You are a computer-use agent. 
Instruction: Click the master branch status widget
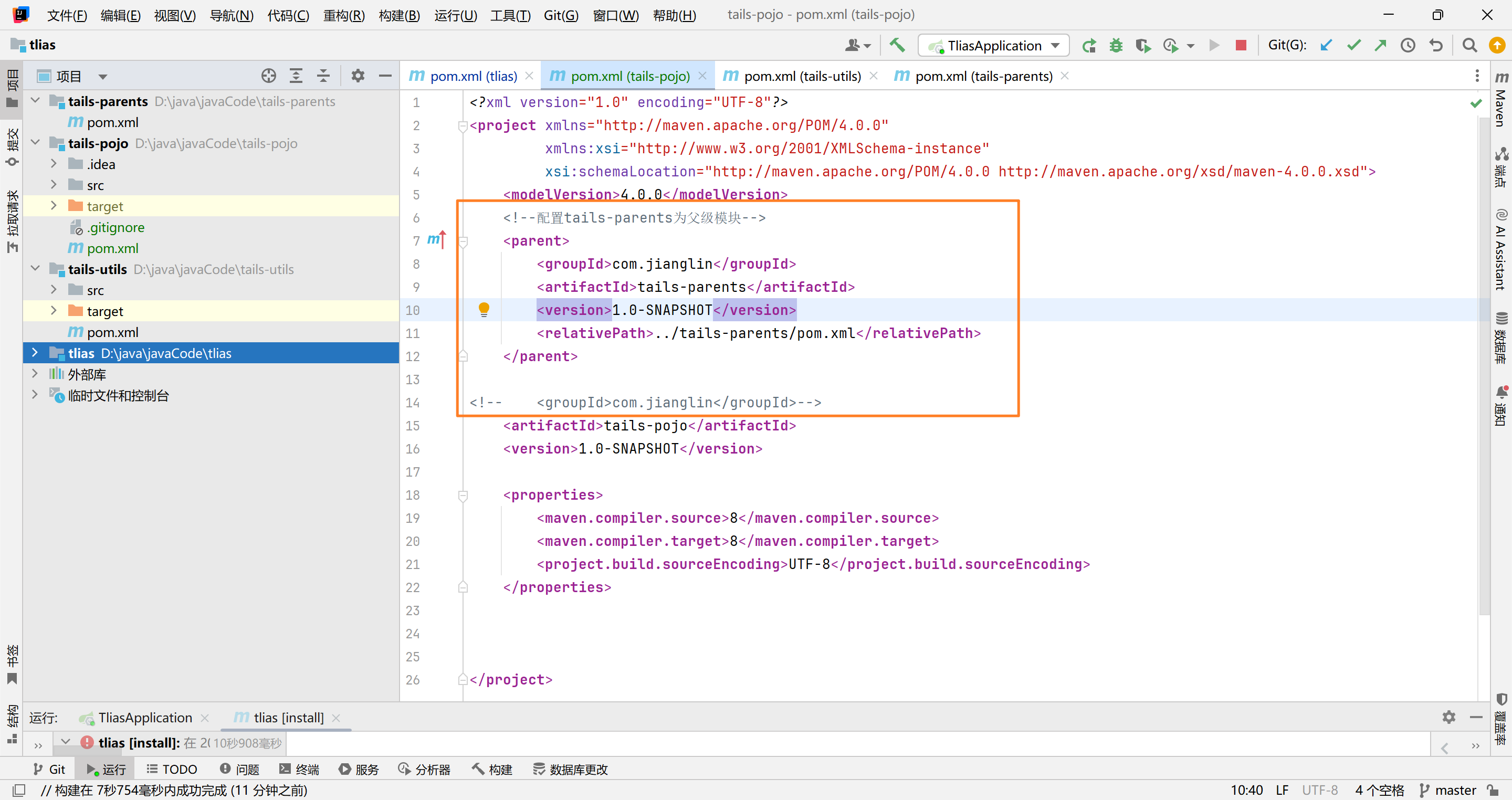1447,790
